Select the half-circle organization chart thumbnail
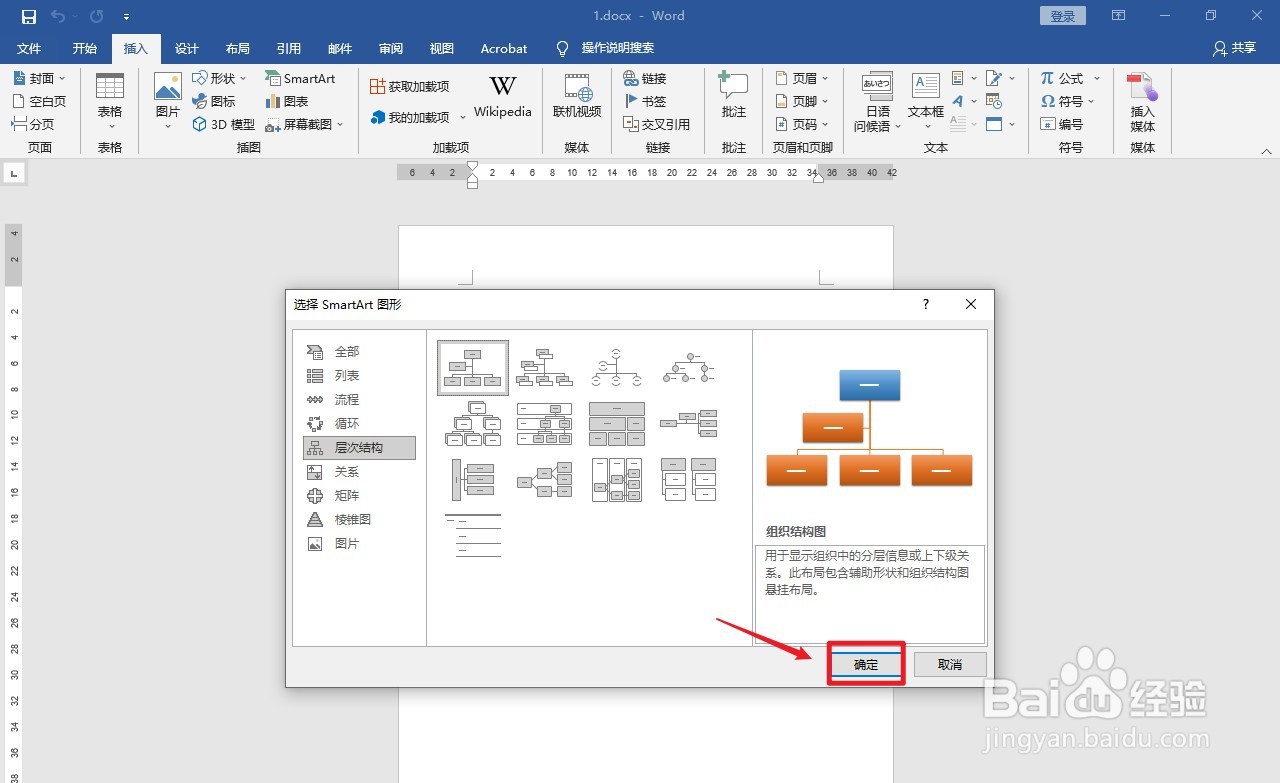Viewport: 1280px width, 783px height. [617, 368]
